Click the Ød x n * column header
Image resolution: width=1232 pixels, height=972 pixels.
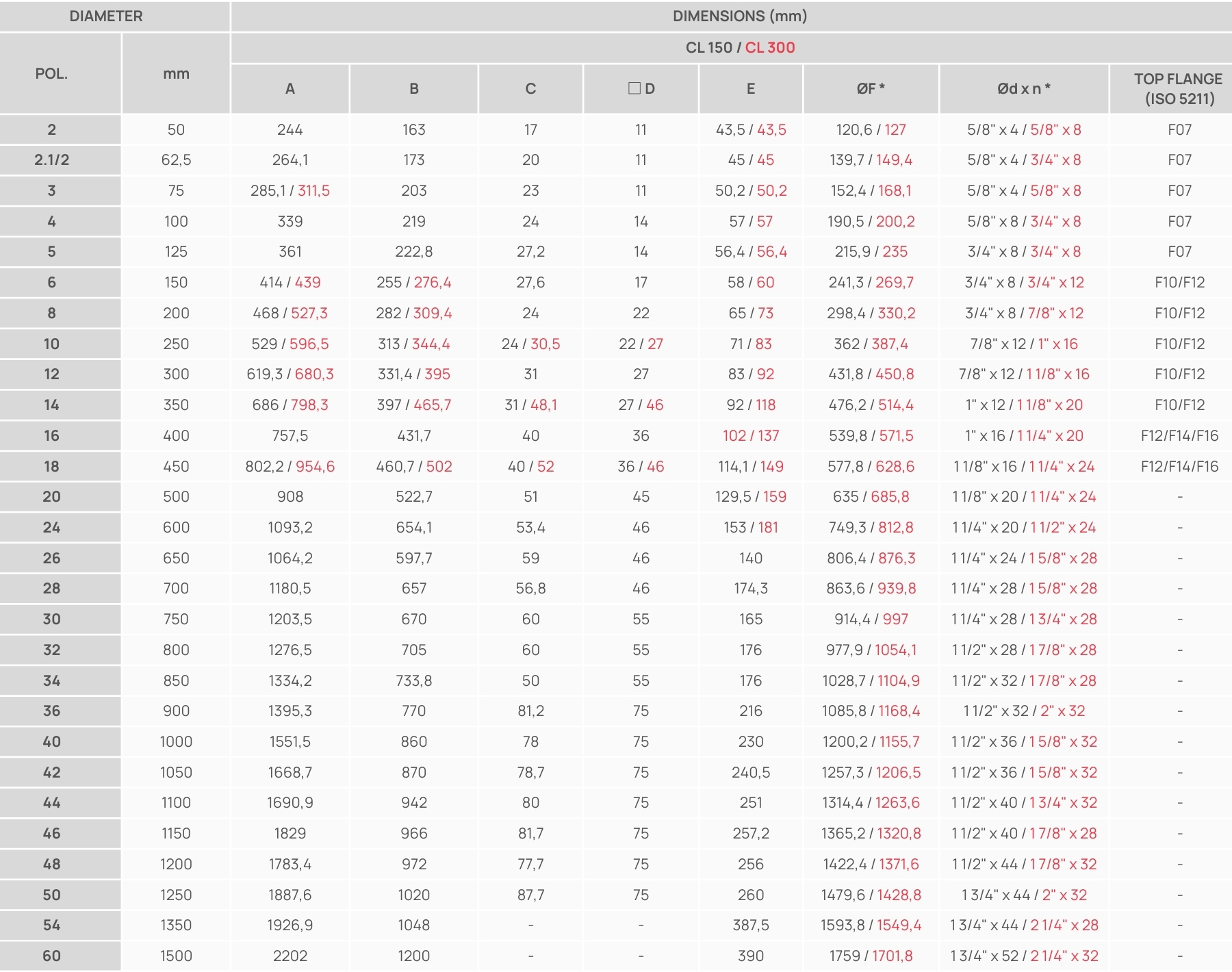1023,89
